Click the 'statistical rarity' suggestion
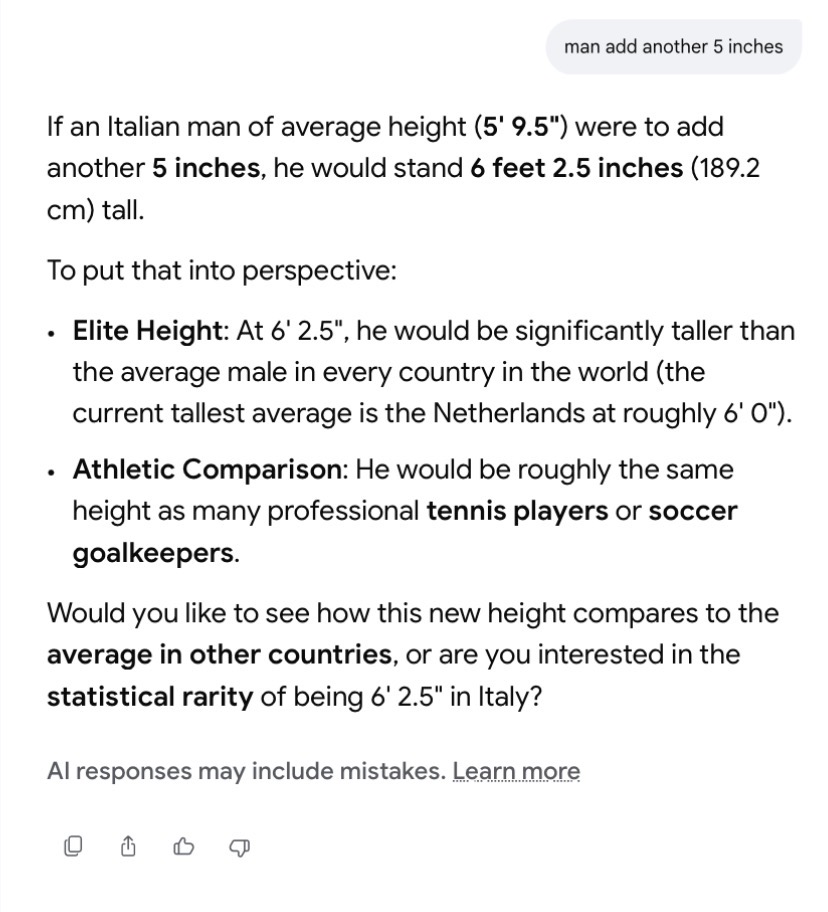Viewport: 828px width, 912px height. click(x=150, y=697)
